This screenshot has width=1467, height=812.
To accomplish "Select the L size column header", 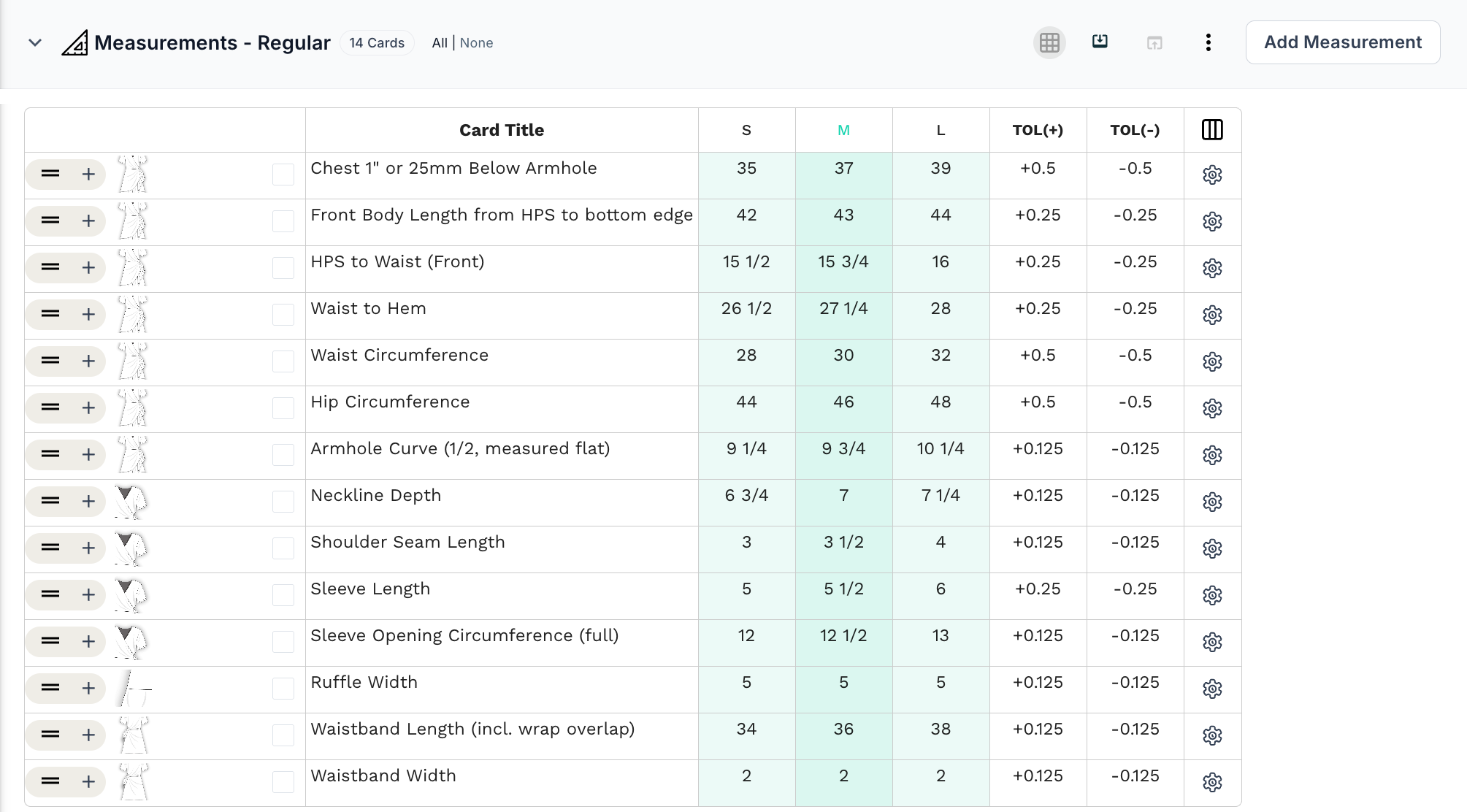I will (x=941, y=130).
